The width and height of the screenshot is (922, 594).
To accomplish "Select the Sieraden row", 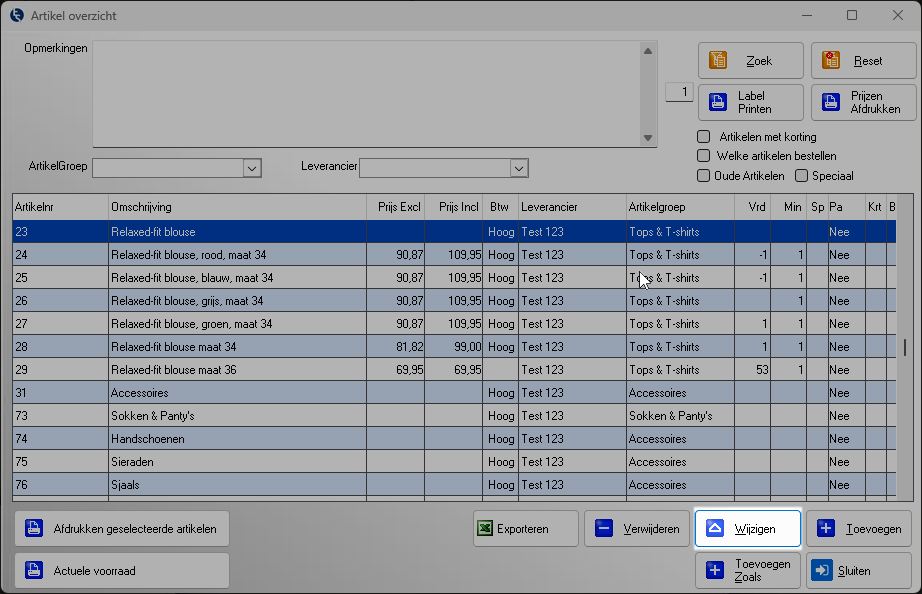I will pyautogui.click(x=454, y=462).
